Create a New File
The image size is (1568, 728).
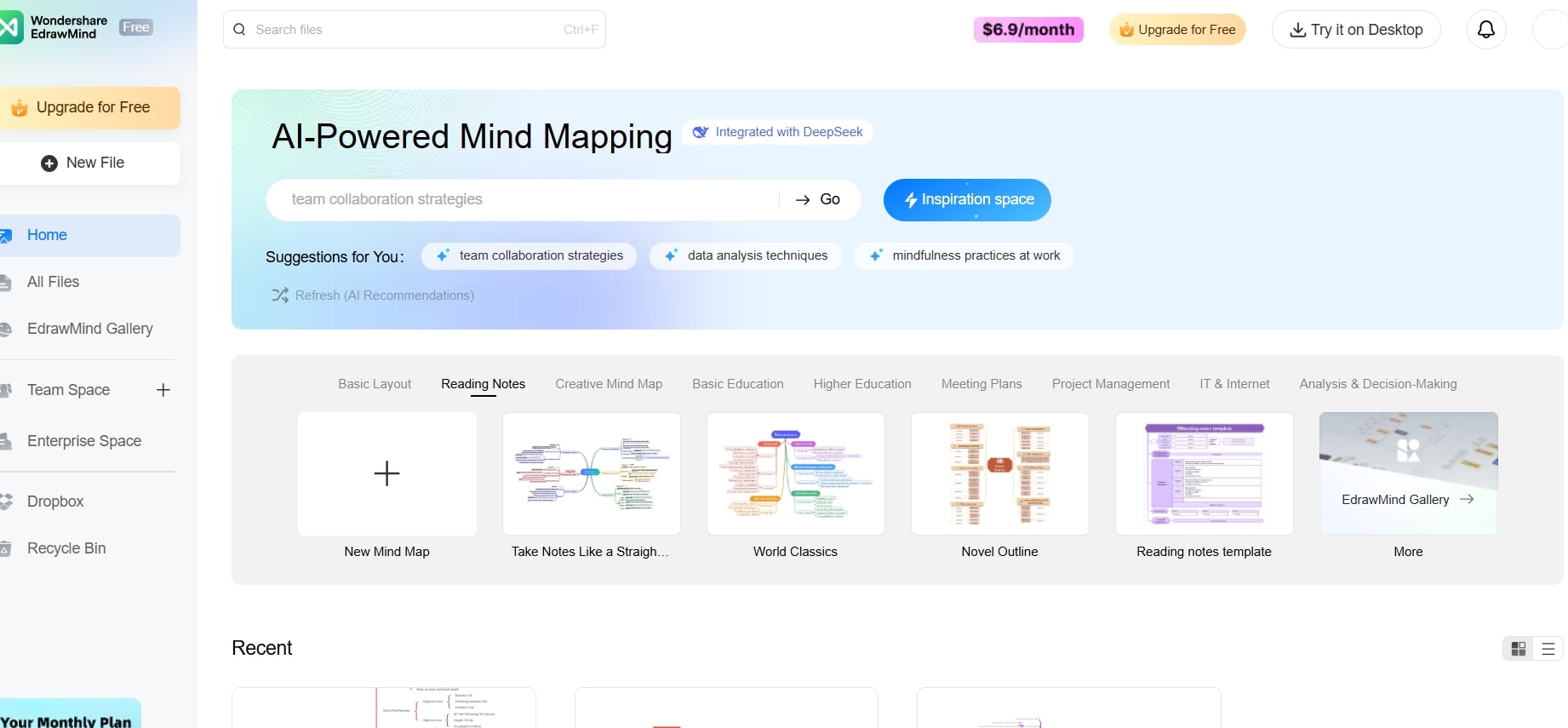click(x=90, y=163)
